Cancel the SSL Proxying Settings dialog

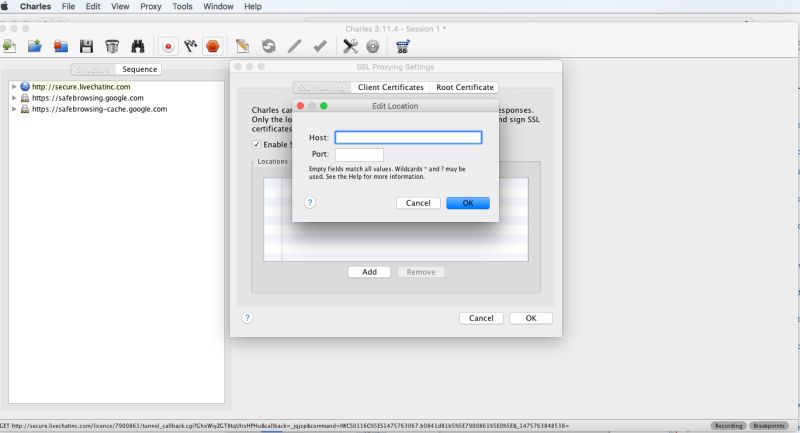coord(481,318)
